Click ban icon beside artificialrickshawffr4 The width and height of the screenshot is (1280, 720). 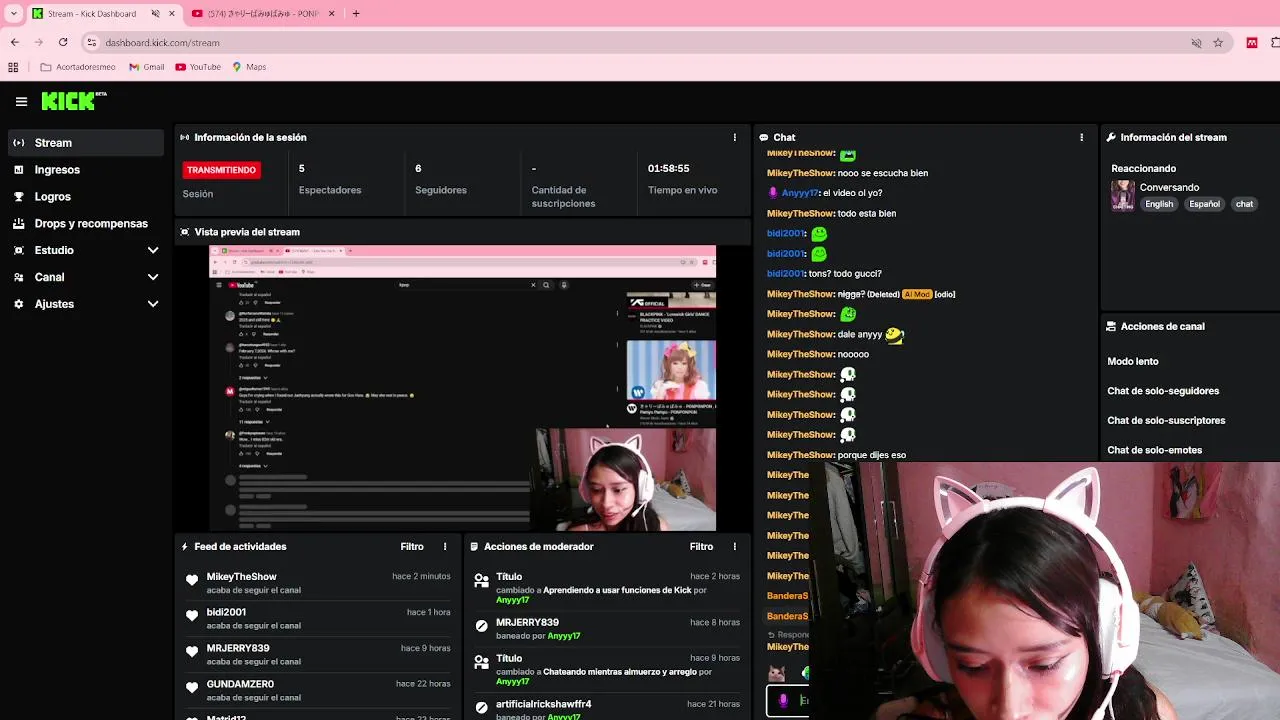[x=481, y=707]
